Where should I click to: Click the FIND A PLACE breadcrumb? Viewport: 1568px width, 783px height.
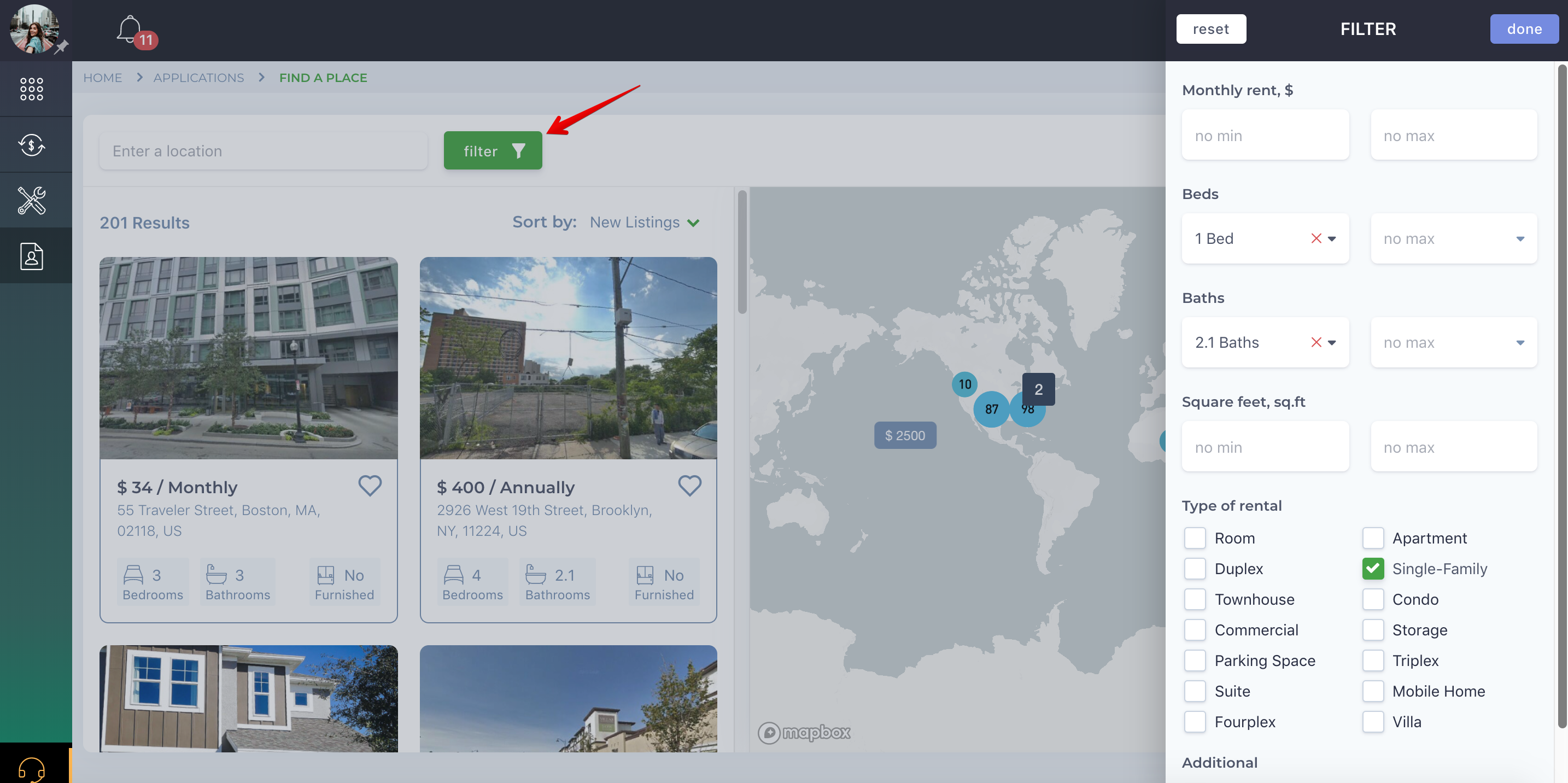(323, 77)
